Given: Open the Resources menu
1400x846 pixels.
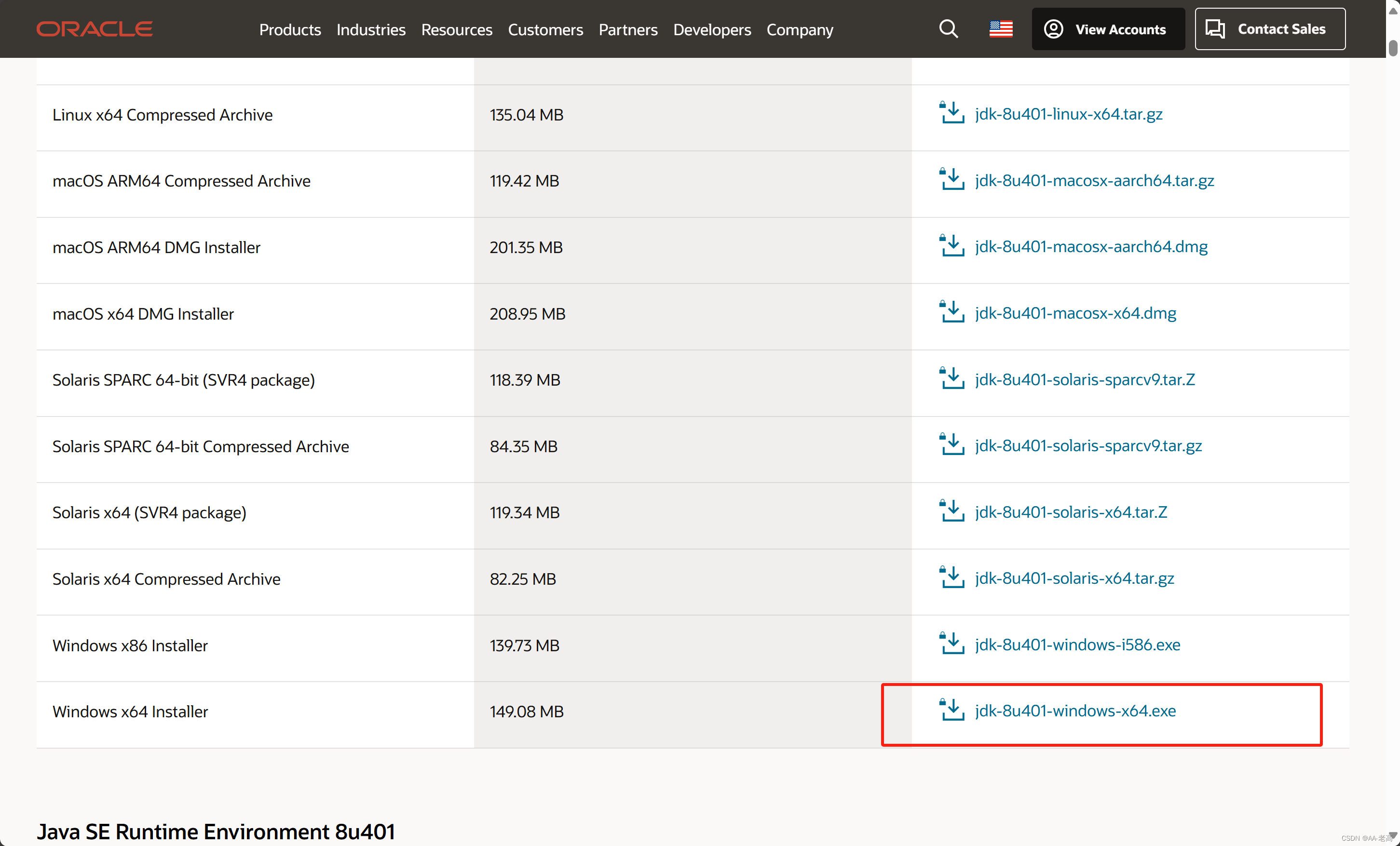Looking at the screenshot, I should [x=456, y=29].
